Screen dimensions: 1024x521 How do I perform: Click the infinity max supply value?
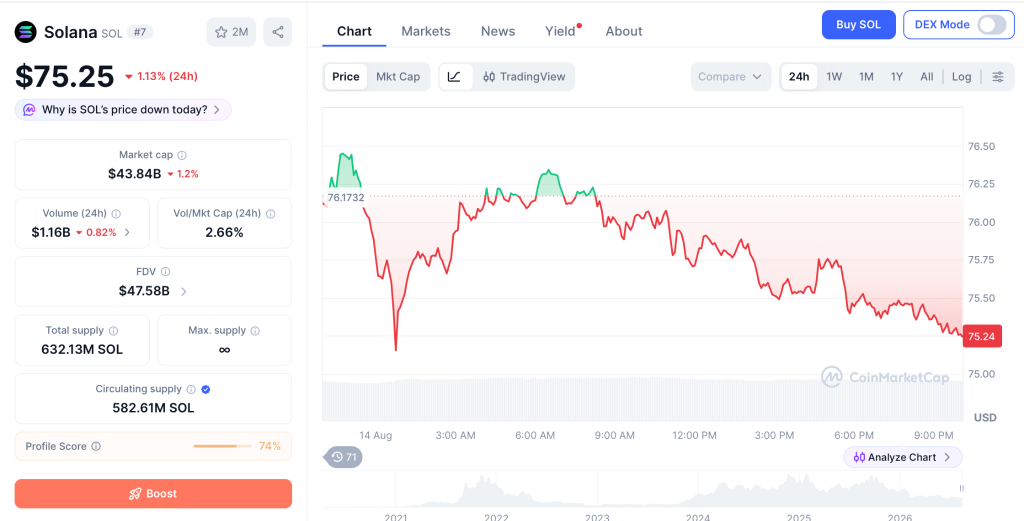click(224, 350)
